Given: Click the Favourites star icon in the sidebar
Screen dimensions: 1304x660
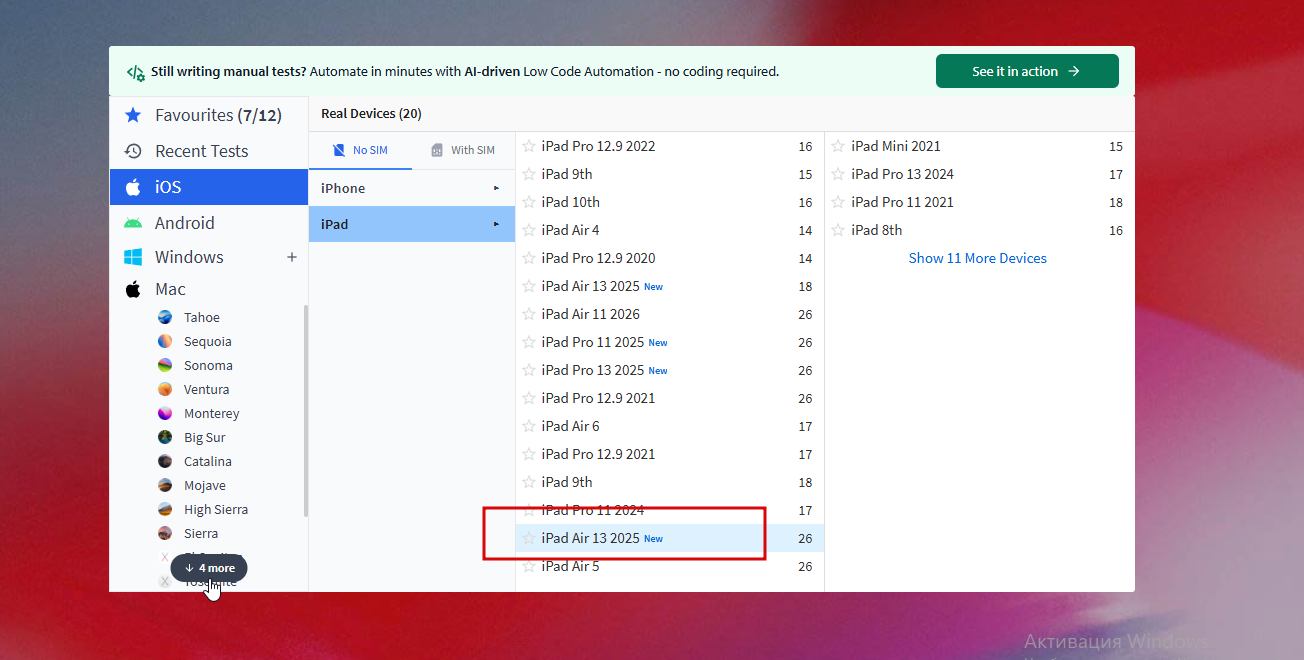Looking at the screenshot, I should coord(133,115).
